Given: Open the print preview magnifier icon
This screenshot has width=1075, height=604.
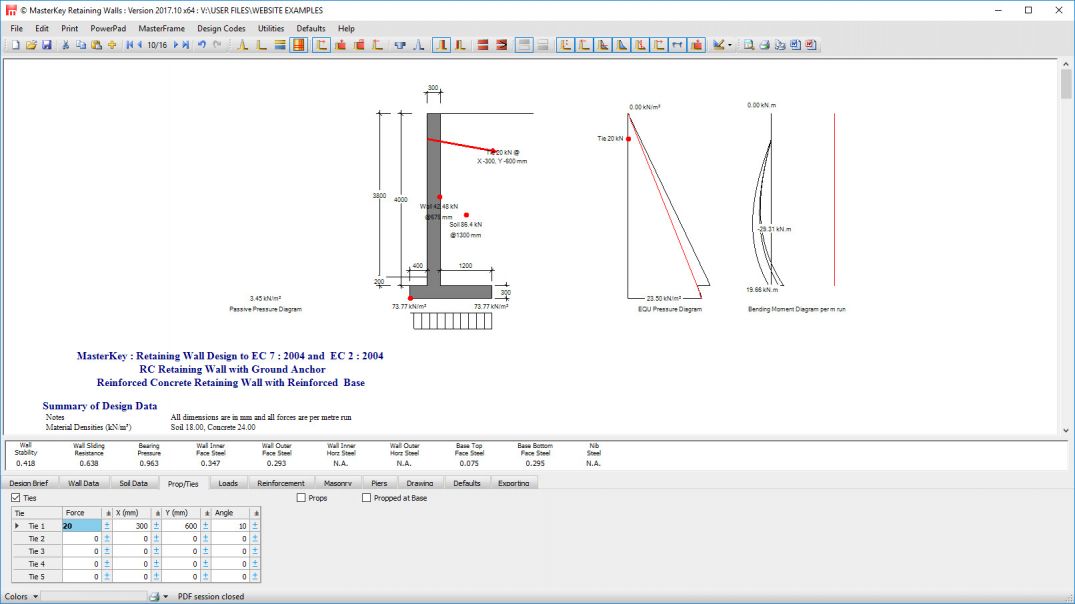Looking at the screenshot, I should [749, 45].
